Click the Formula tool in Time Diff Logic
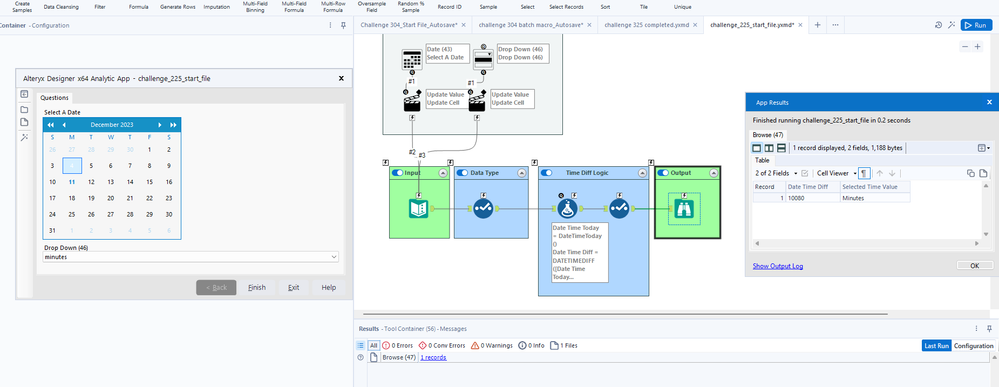The height and width of the screenshot is (387, 999). click(567, 208)
